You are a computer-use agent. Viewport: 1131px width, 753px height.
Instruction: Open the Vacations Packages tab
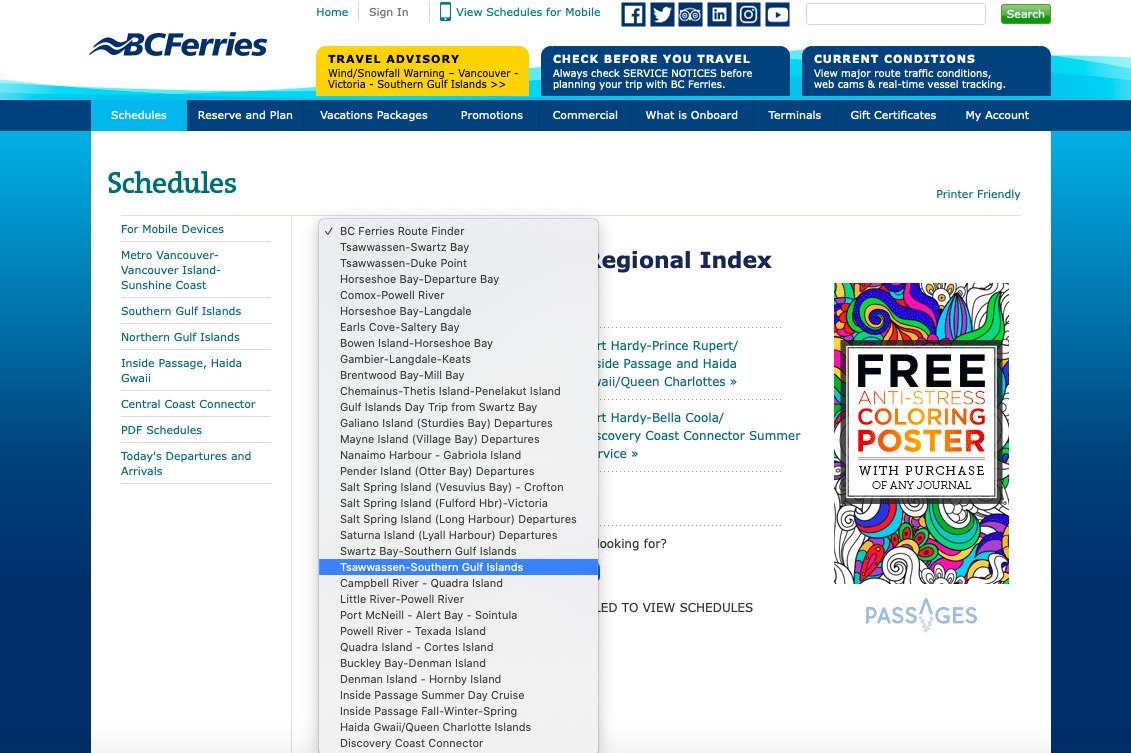[x=374, y=115]
